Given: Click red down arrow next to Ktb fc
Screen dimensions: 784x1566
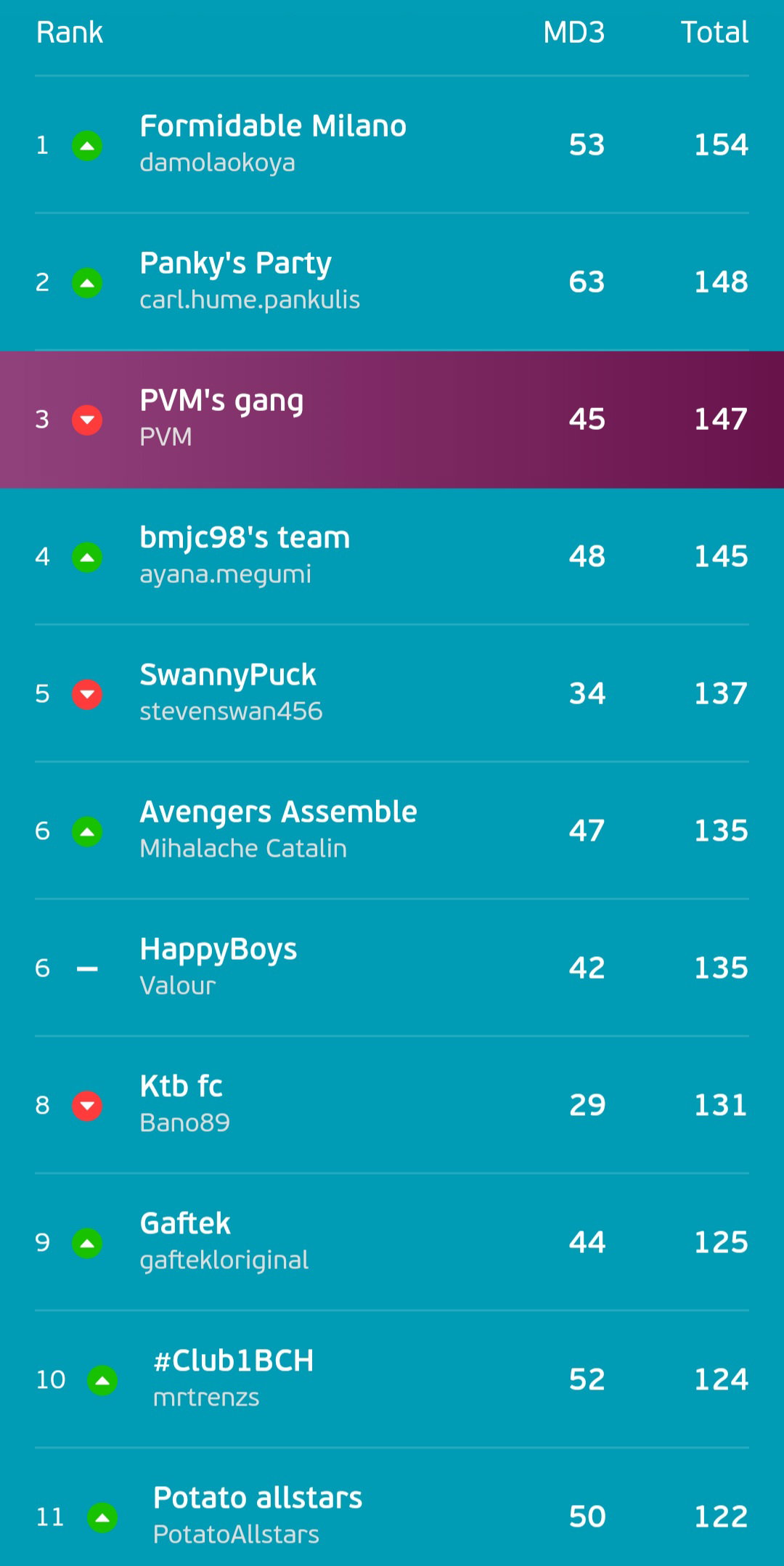Looking at the screenshot, I should coord(87,1106).
